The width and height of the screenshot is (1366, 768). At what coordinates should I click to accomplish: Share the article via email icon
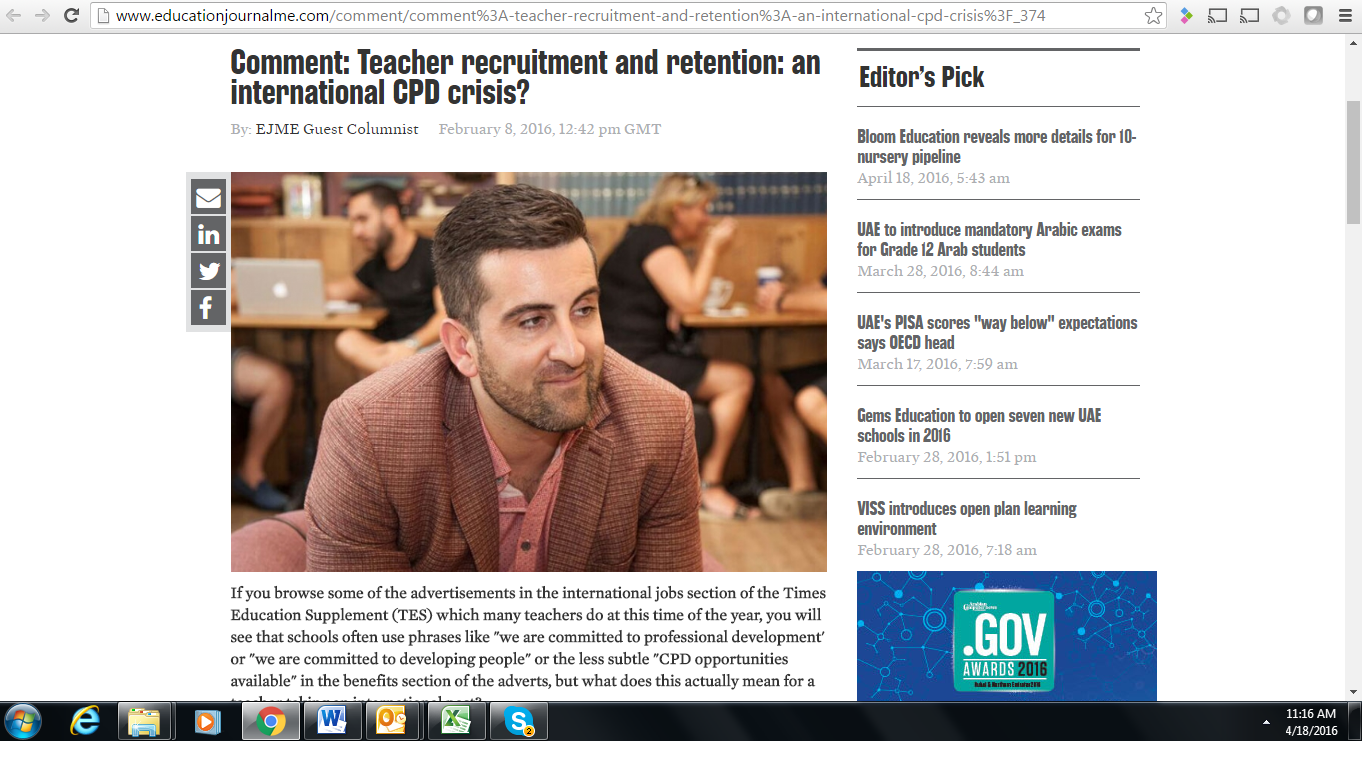208,197
